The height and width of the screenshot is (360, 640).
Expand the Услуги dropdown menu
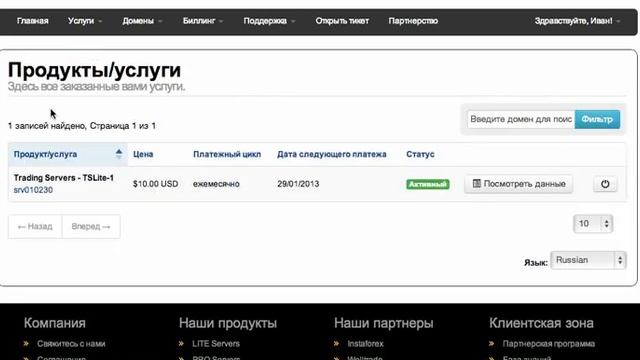tap(85, 21)
